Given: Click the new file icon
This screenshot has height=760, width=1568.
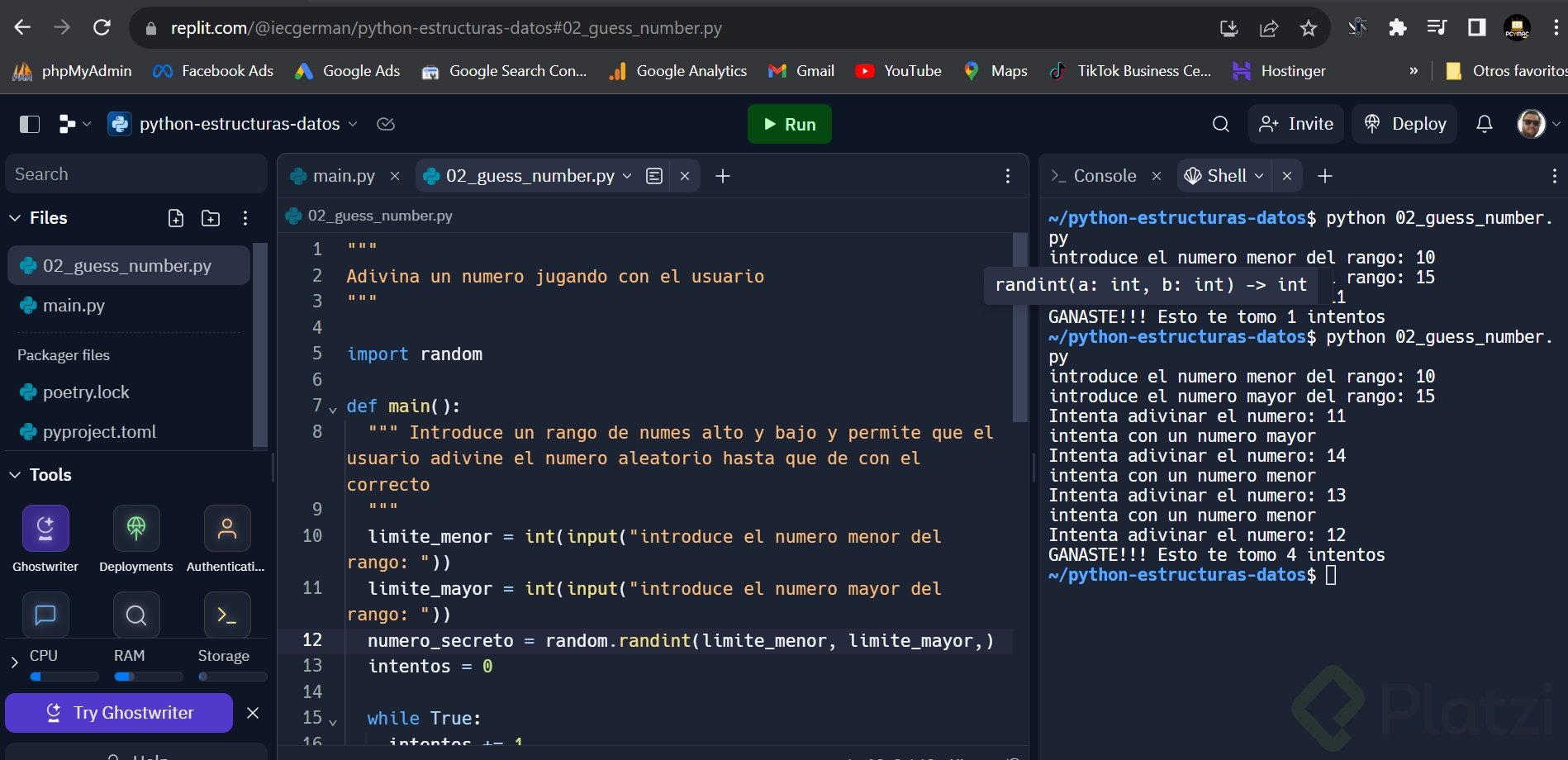Looking at the screenshot, I should click(x=176, y=218).
